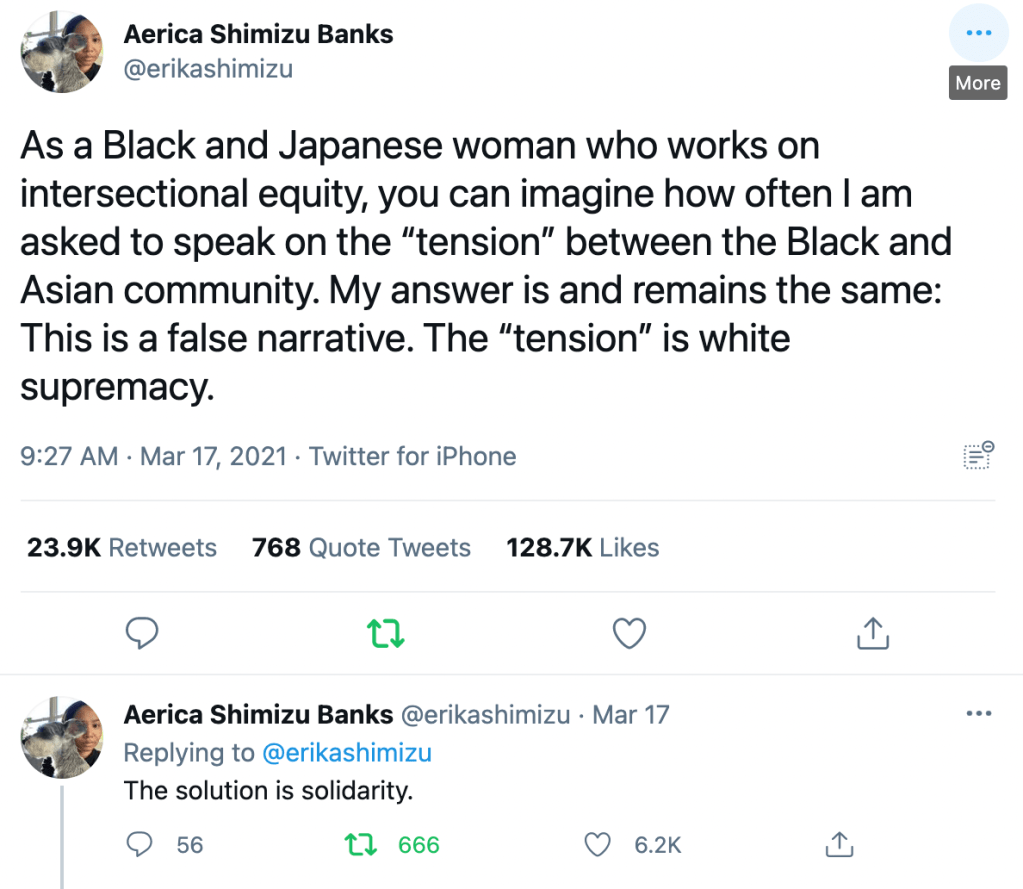Click the Twitter for iPhone source link
The image size is (1023, 889).
click(x=412, y=457)
